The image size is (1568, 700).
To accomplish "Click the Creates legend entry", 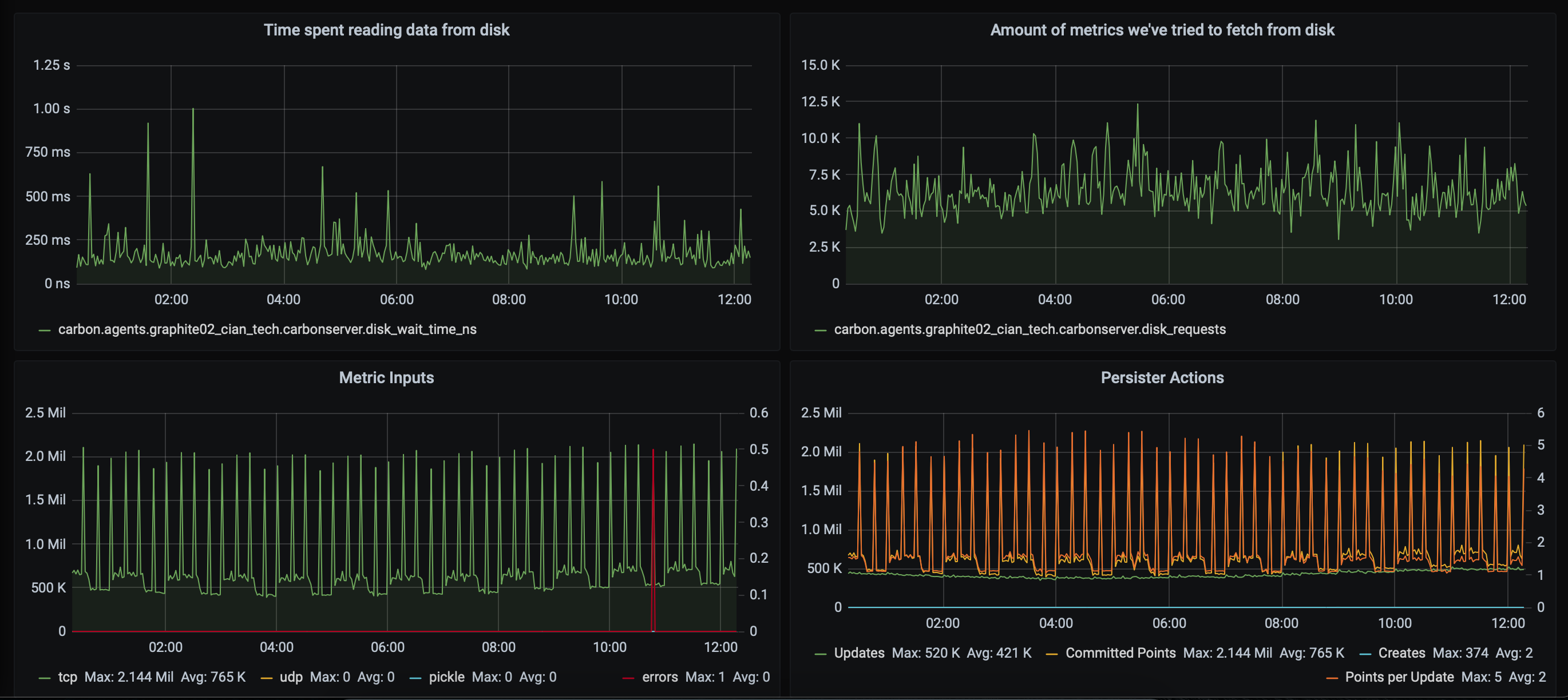I will coord(1401,653).
